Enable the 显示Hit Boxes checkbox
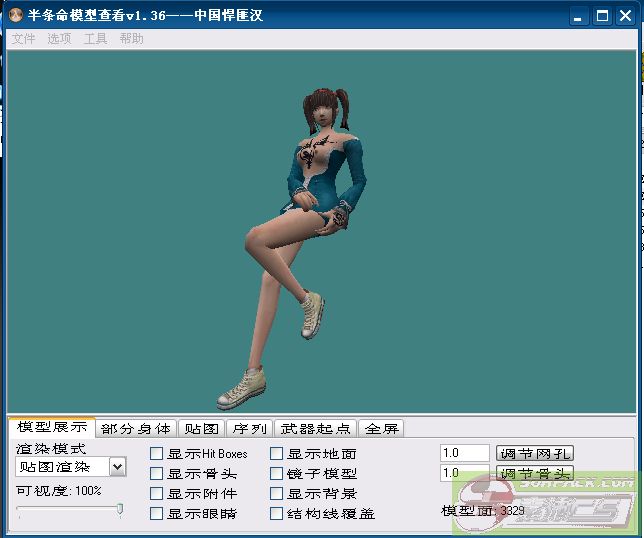Viewport: 644px width, 538px height. pyautogui.click(x=157, y=454)
